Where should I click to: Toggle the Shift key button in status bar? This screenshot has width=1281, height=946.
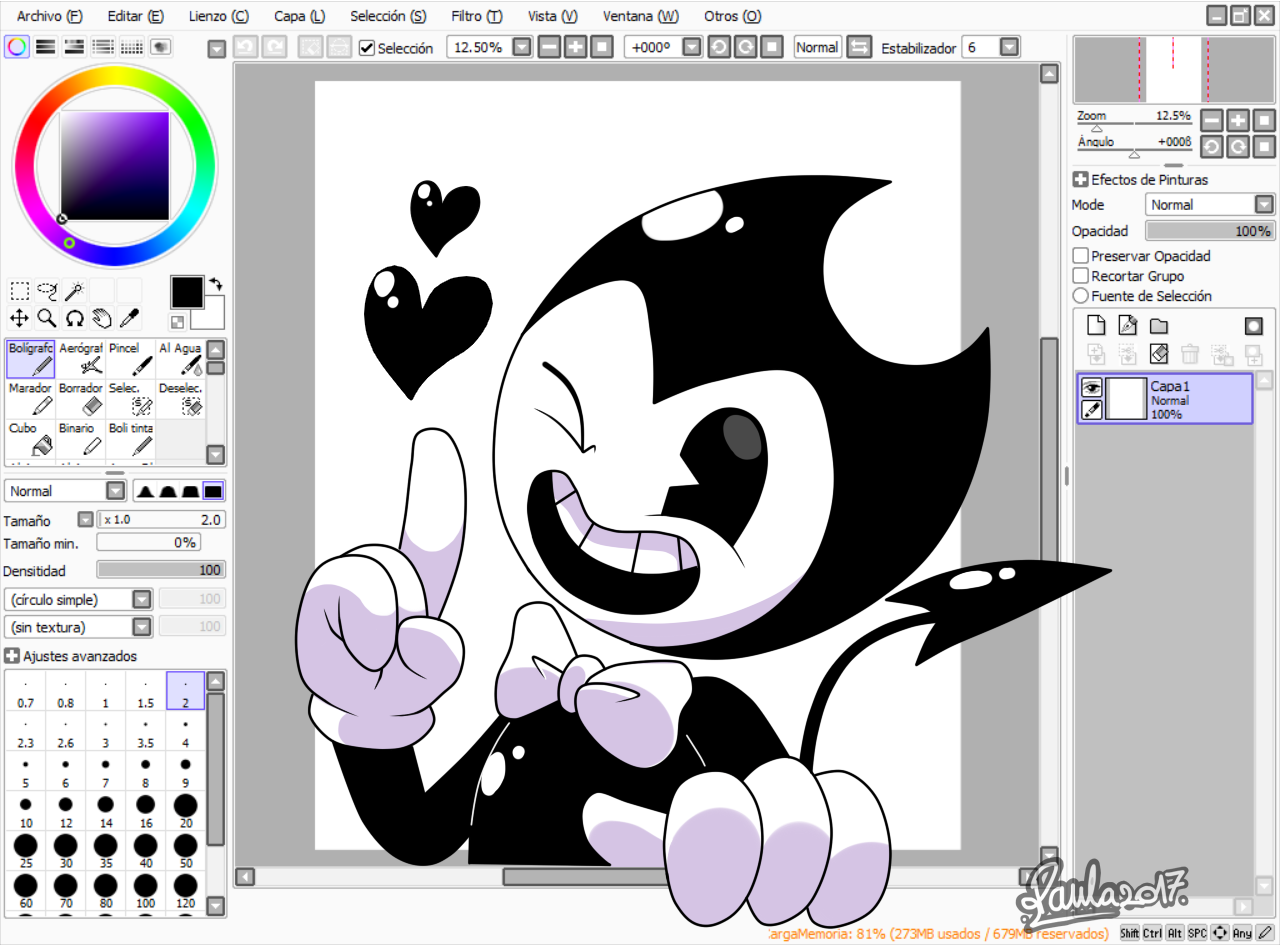(1130, 933)
